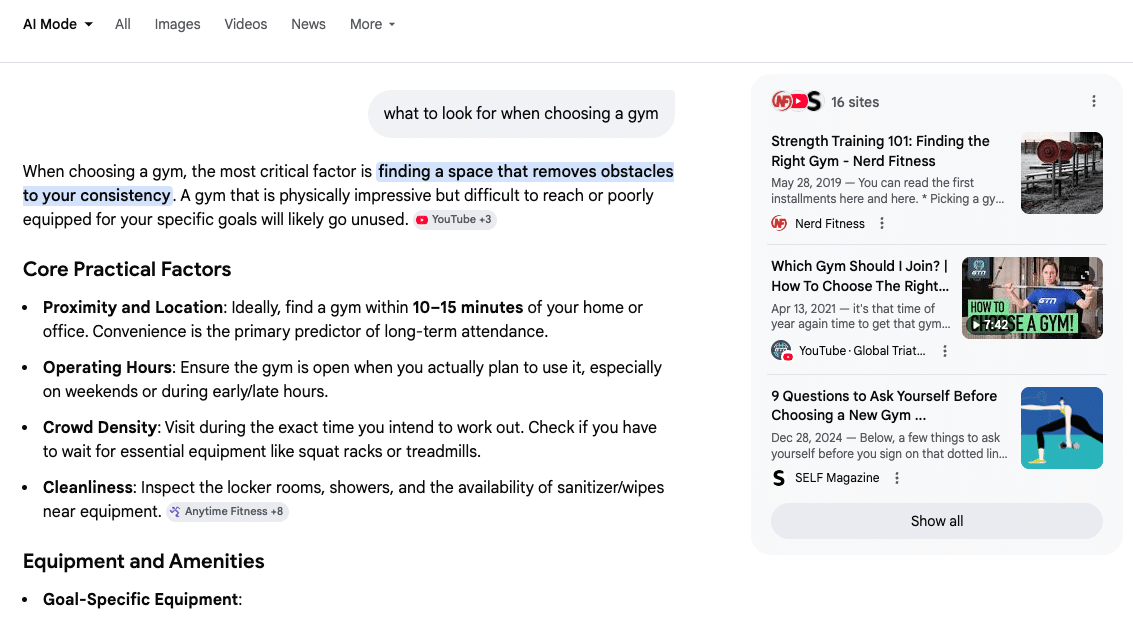Screen dimensions: 1133x622
Task: Open 9 Questions to Ask Yourself article
Action: click(884, 405)
